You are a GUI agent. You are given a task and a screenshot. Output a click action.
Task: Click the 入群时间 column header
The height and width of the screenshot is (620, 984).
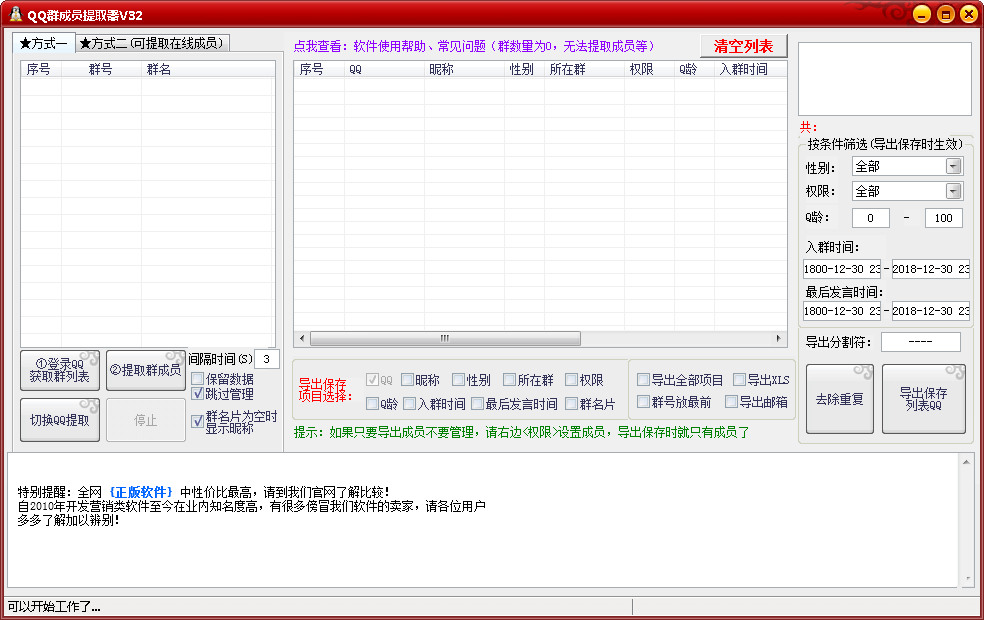(751, 69)
